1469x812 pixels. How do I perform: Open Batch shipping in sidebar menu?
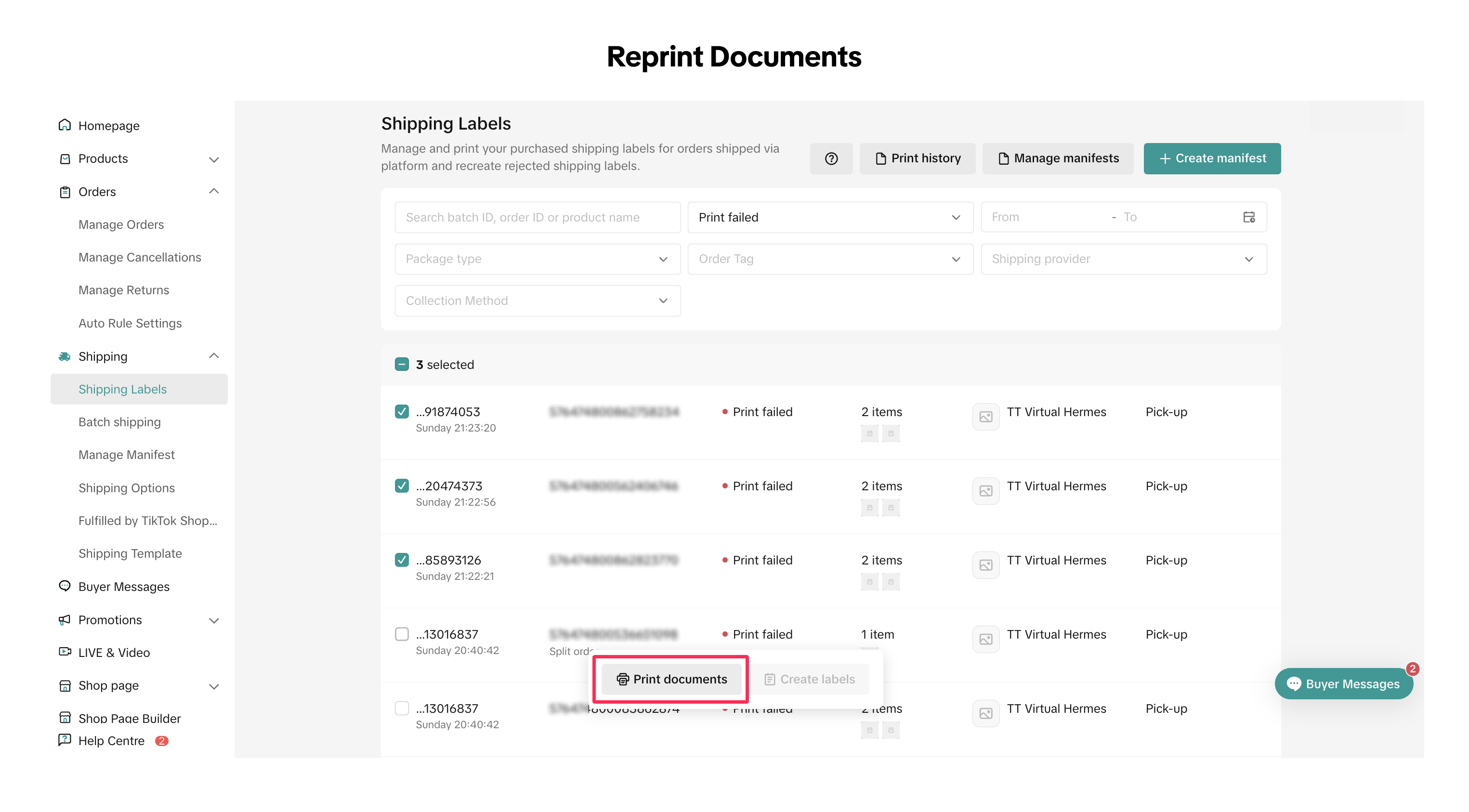click(119, 422)
